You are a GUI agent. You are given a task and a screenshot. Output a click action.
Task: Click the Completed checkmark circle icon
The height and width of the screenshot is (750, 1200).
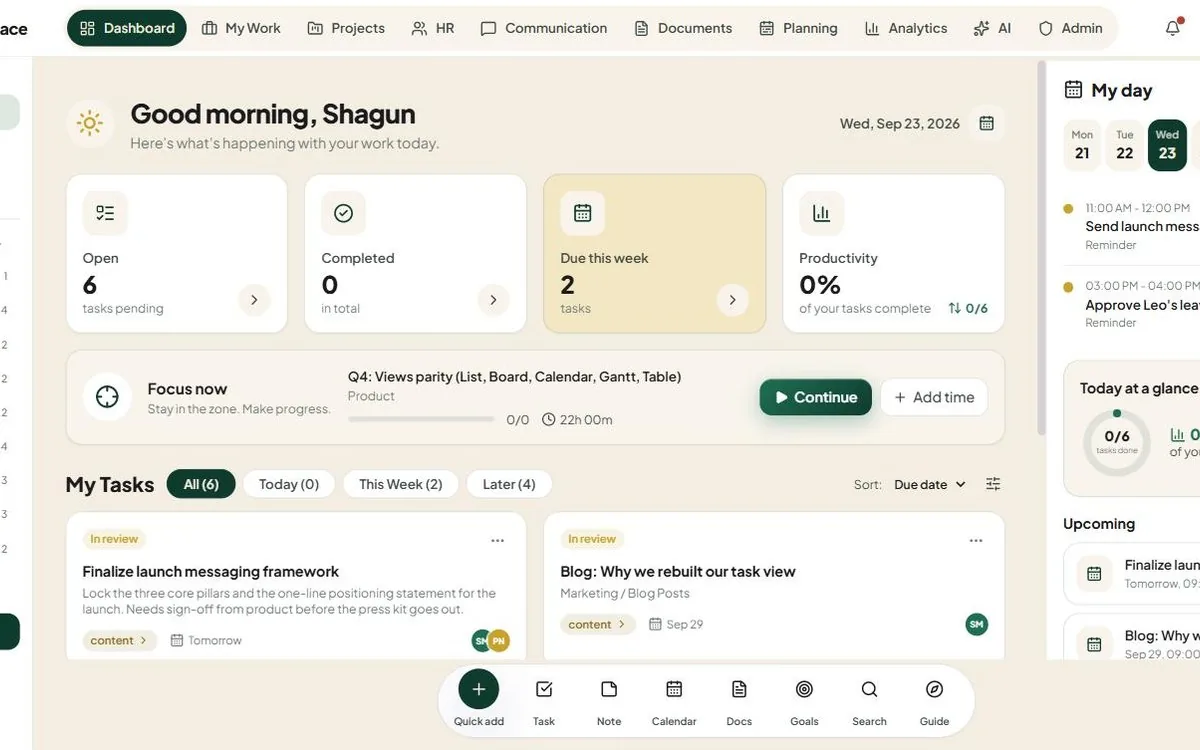[x=343, y=213]
